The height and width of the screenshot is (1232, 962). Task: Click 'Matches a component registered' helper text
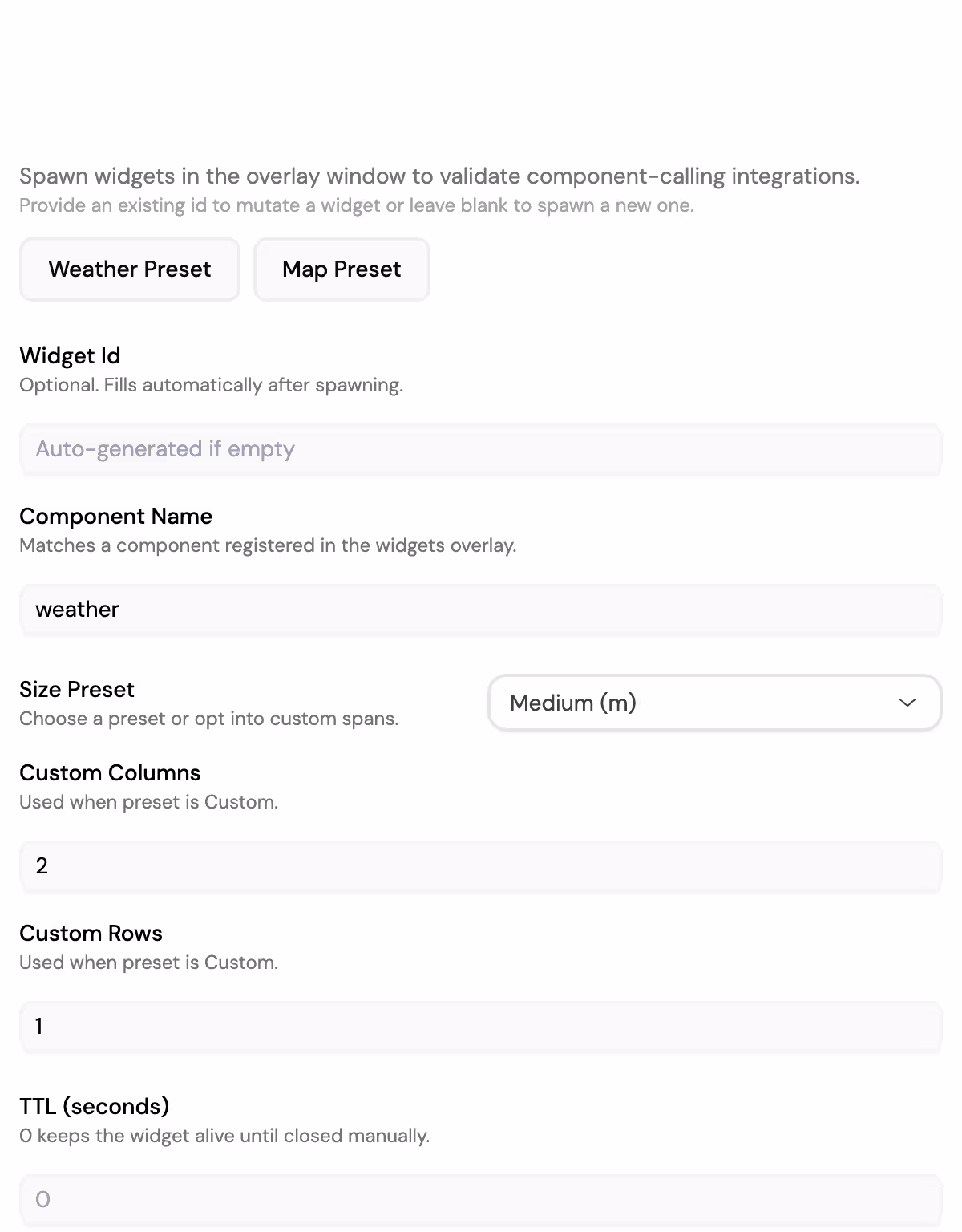(268, 545)
